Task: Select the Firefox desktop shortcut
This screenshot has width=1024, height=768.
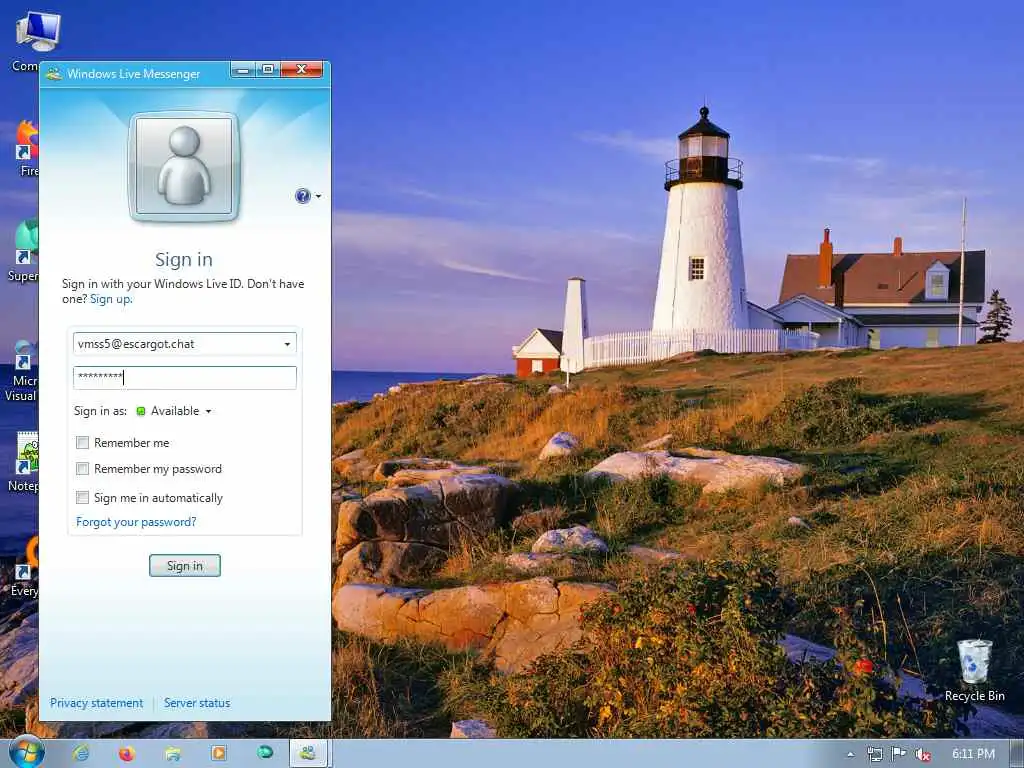Action: 27,148
